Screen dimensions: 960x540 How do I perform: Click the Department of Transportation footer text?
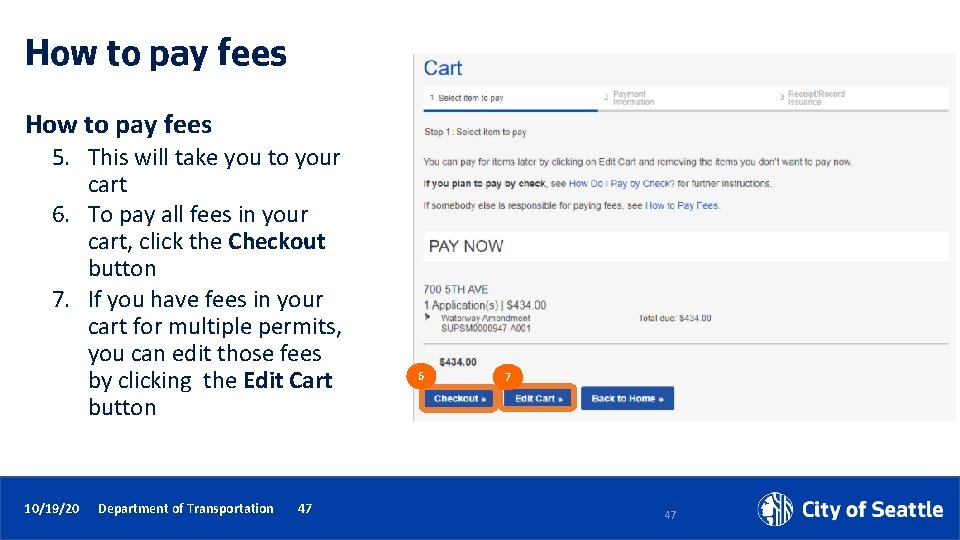pos(185,509)
